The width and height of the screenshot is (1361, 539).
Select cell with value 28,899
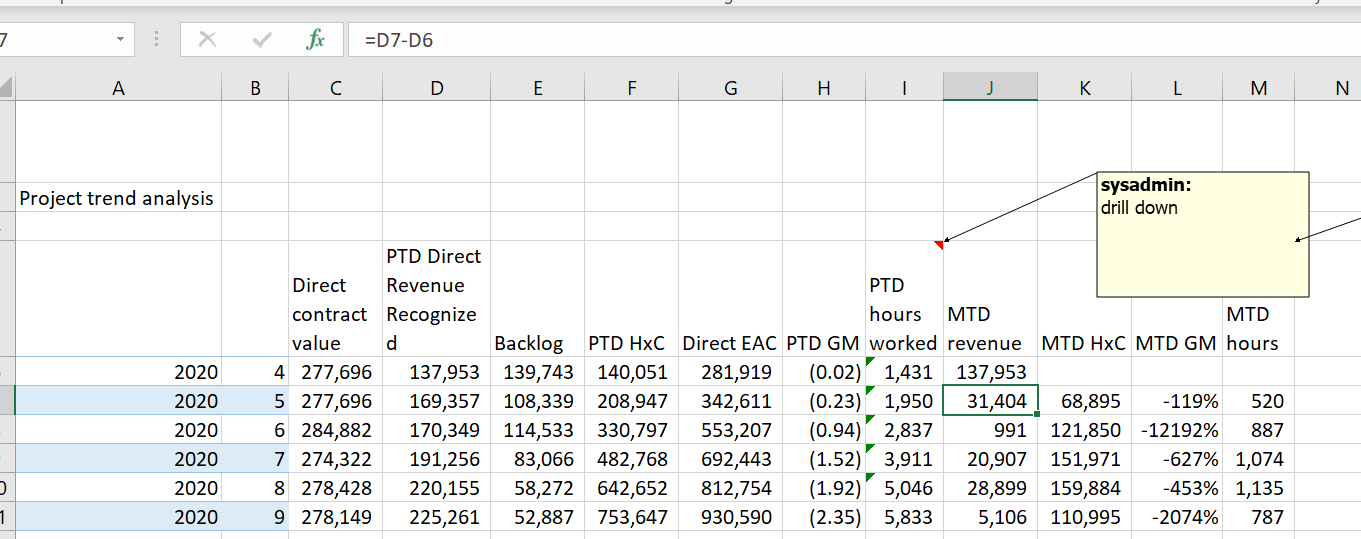click(x=990, y=487)
